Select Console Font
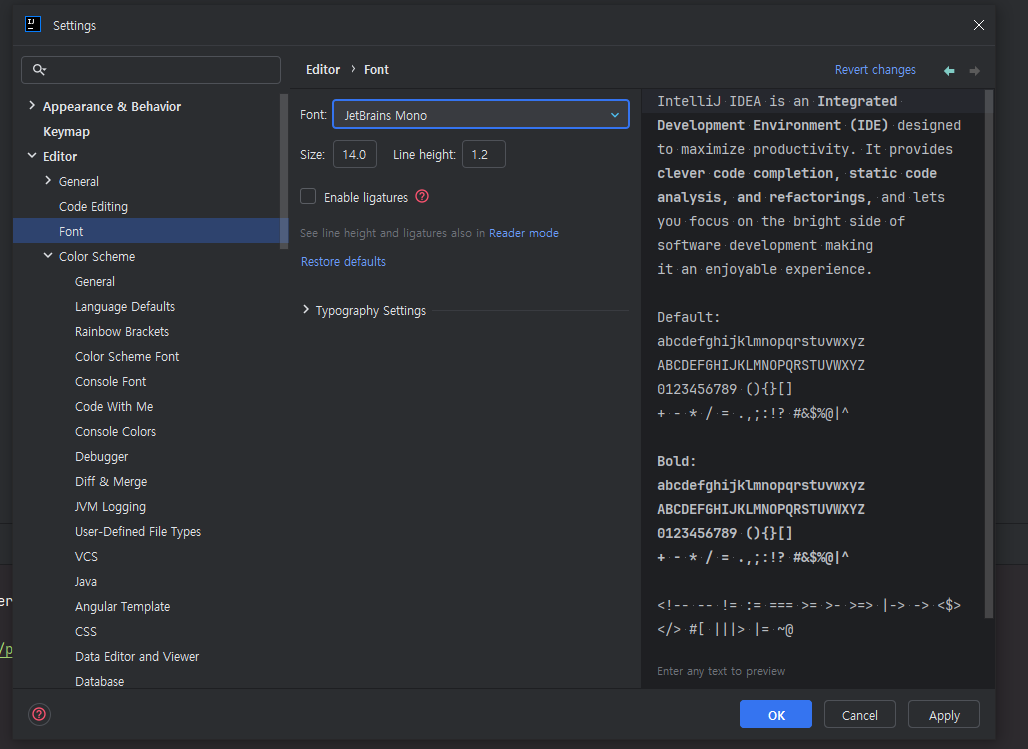The width and height of the screenshot is (1028, 749). (x=110, y=381)
